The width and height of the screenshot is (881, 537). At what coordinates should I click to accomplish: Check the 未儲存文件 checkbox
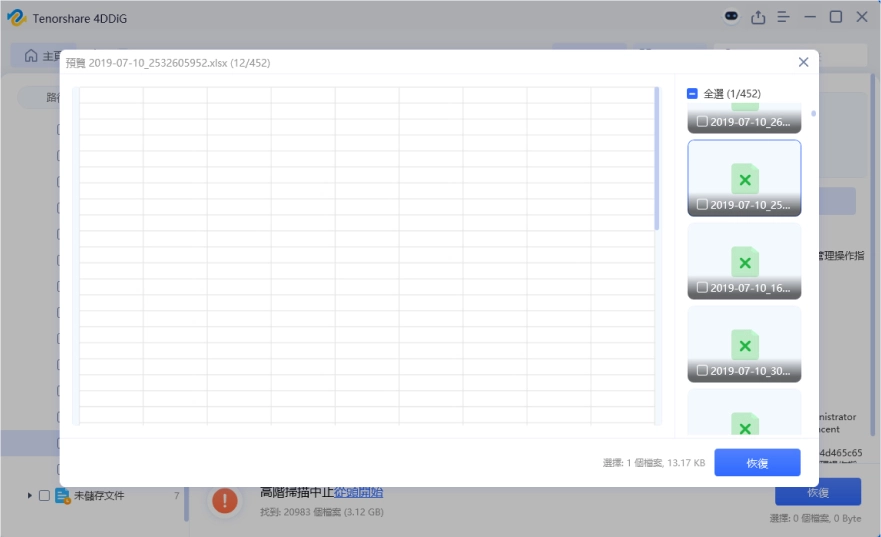coord(44,495)
